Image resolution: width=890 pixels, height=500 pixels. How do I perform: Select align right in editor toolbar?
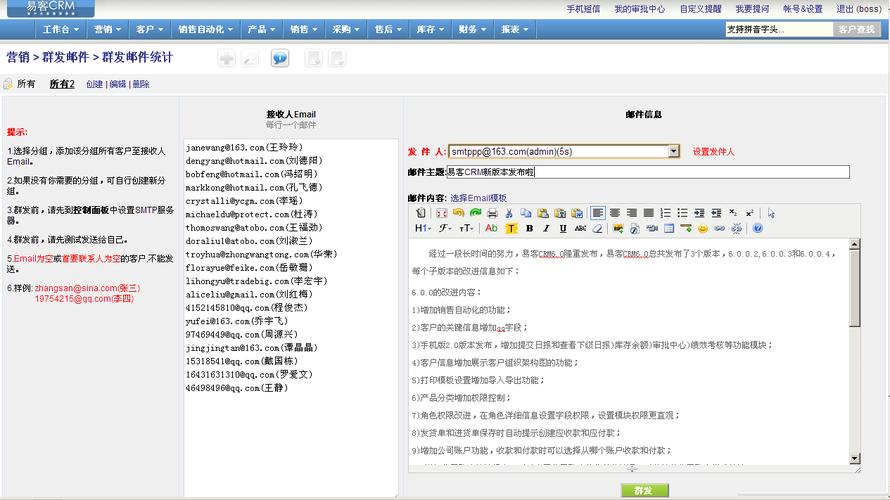[631, 213]
